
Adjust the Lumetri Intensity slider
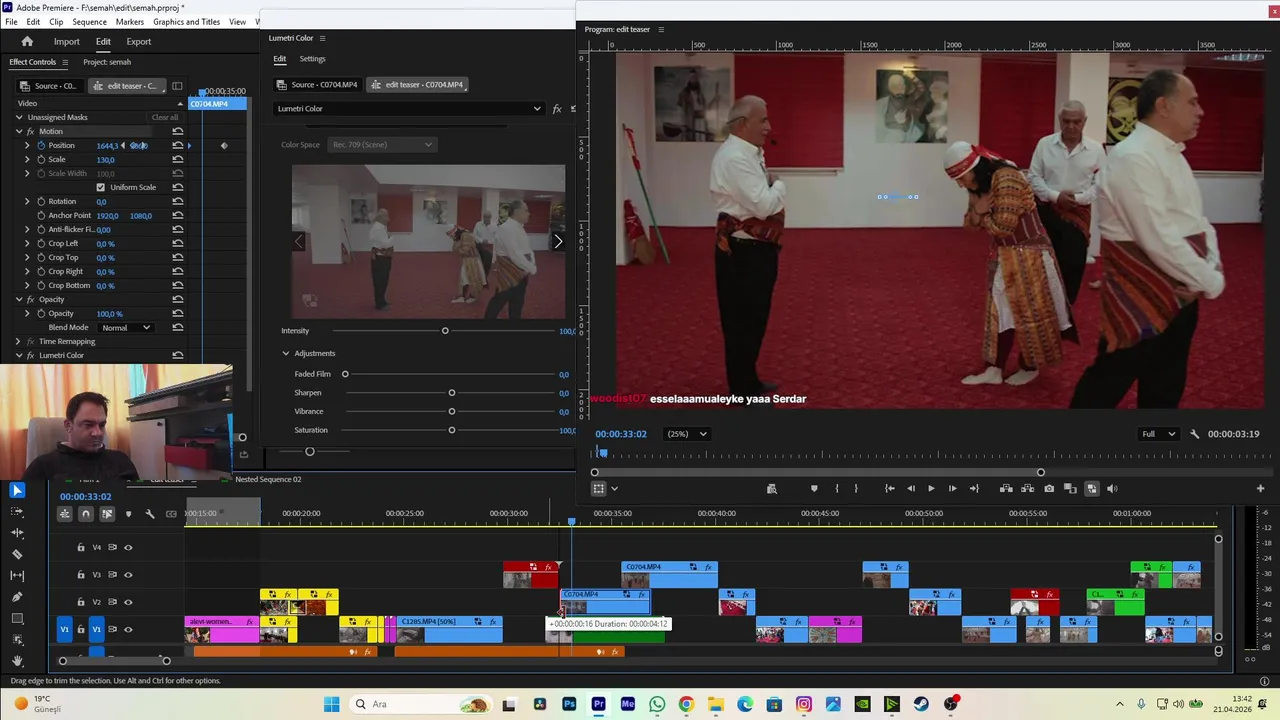[445, 331]
